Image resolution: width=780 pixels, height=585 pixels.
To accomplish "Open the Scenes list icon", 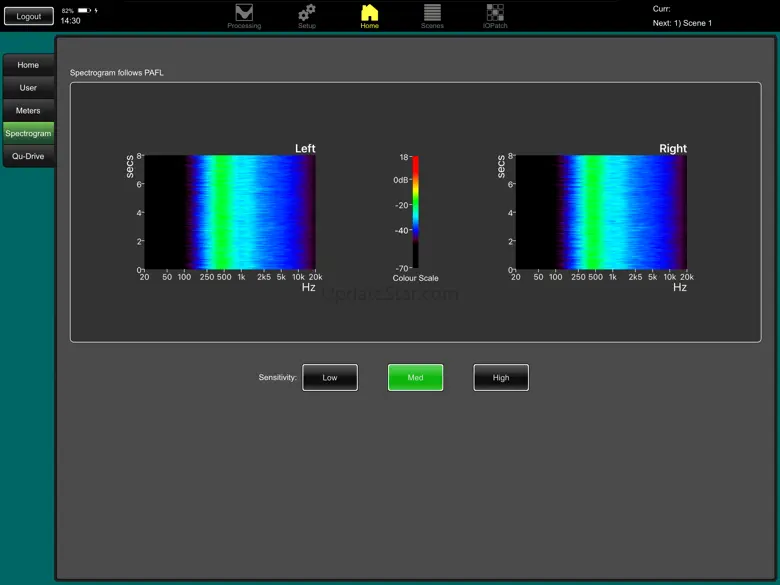I will coord(432,16).
